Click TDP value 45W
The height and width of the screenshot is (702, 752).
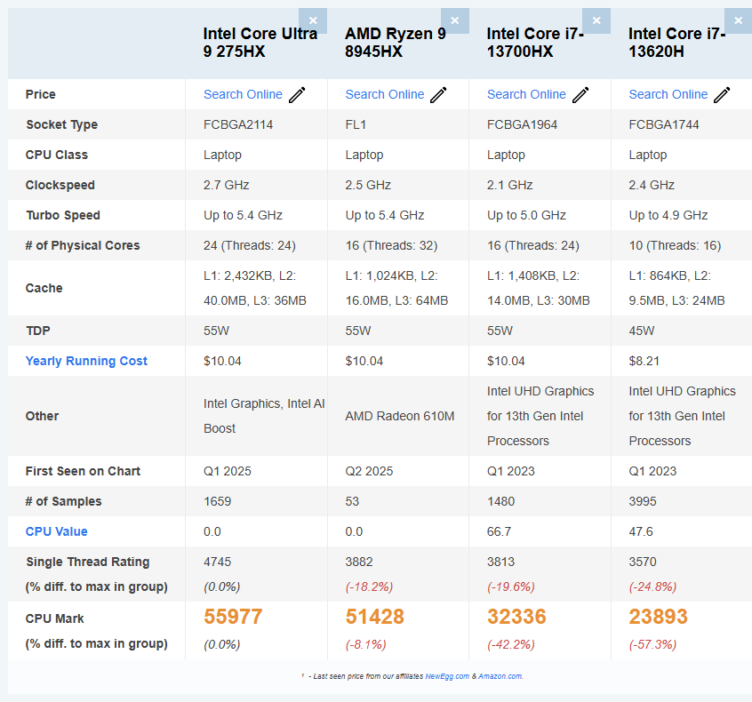[641, 331]
